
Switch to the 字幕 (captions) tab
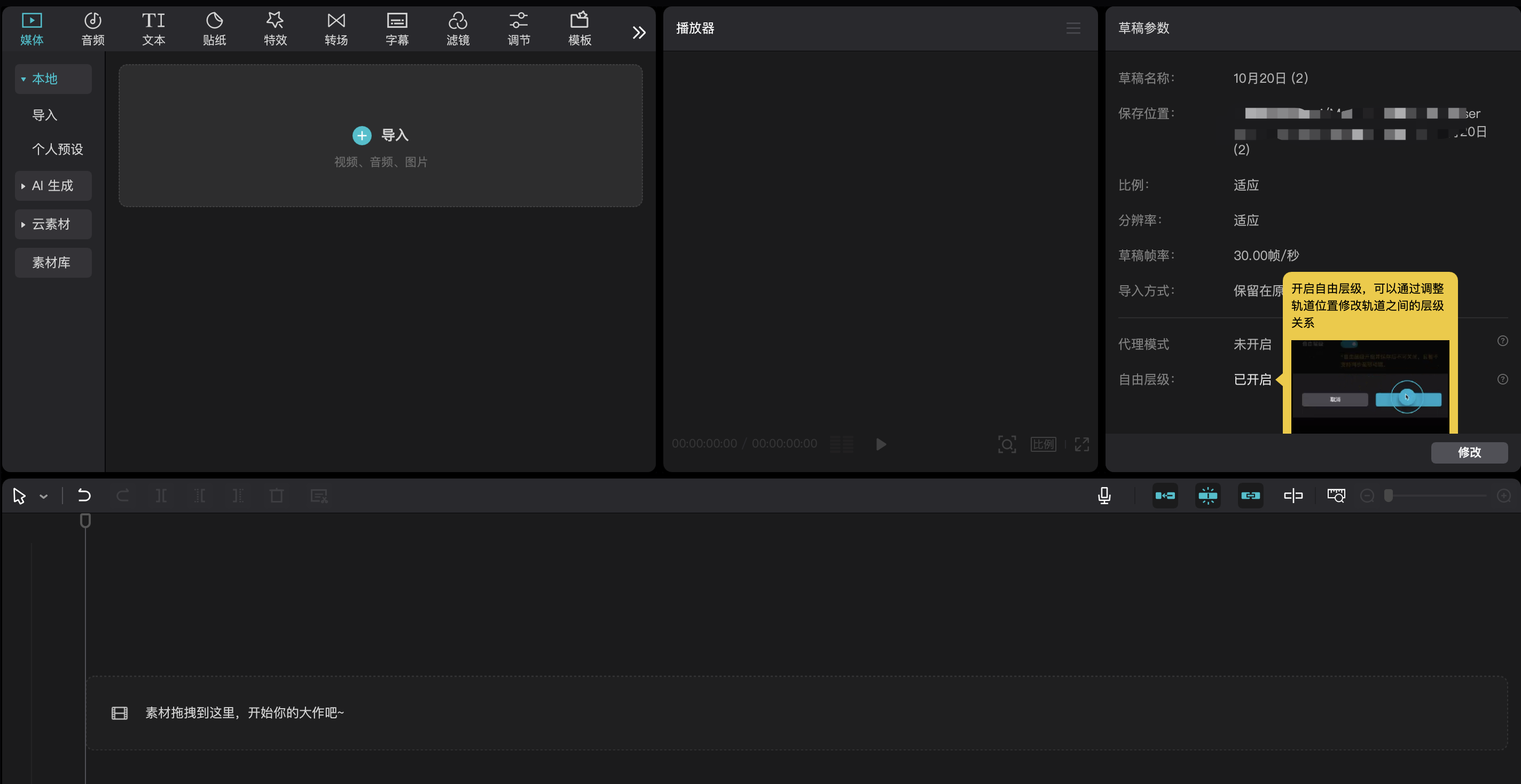[397, 29]
